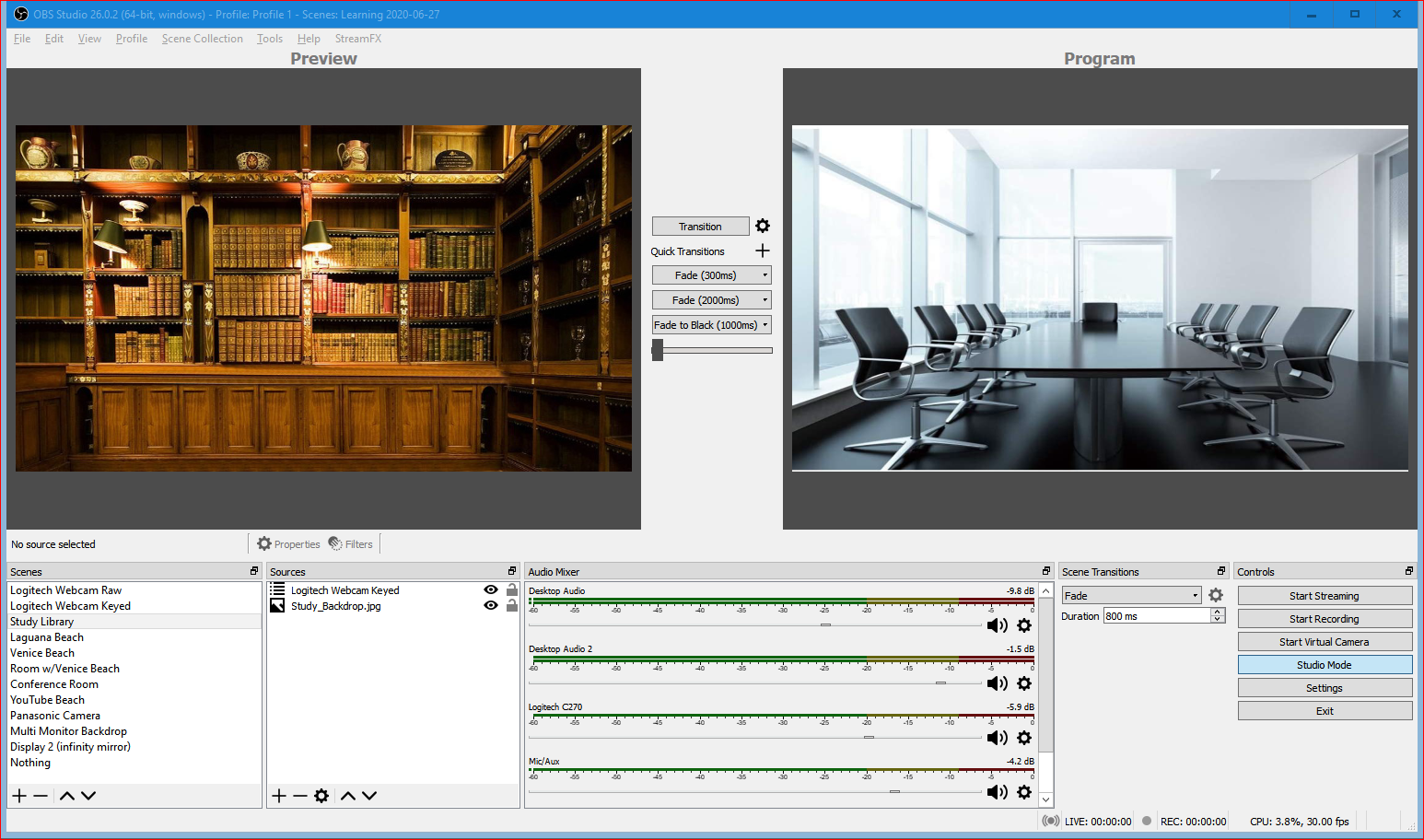The image size is (1424, 840).
Task: Open the StreamFX menu
Action: [x=357, y=38]
